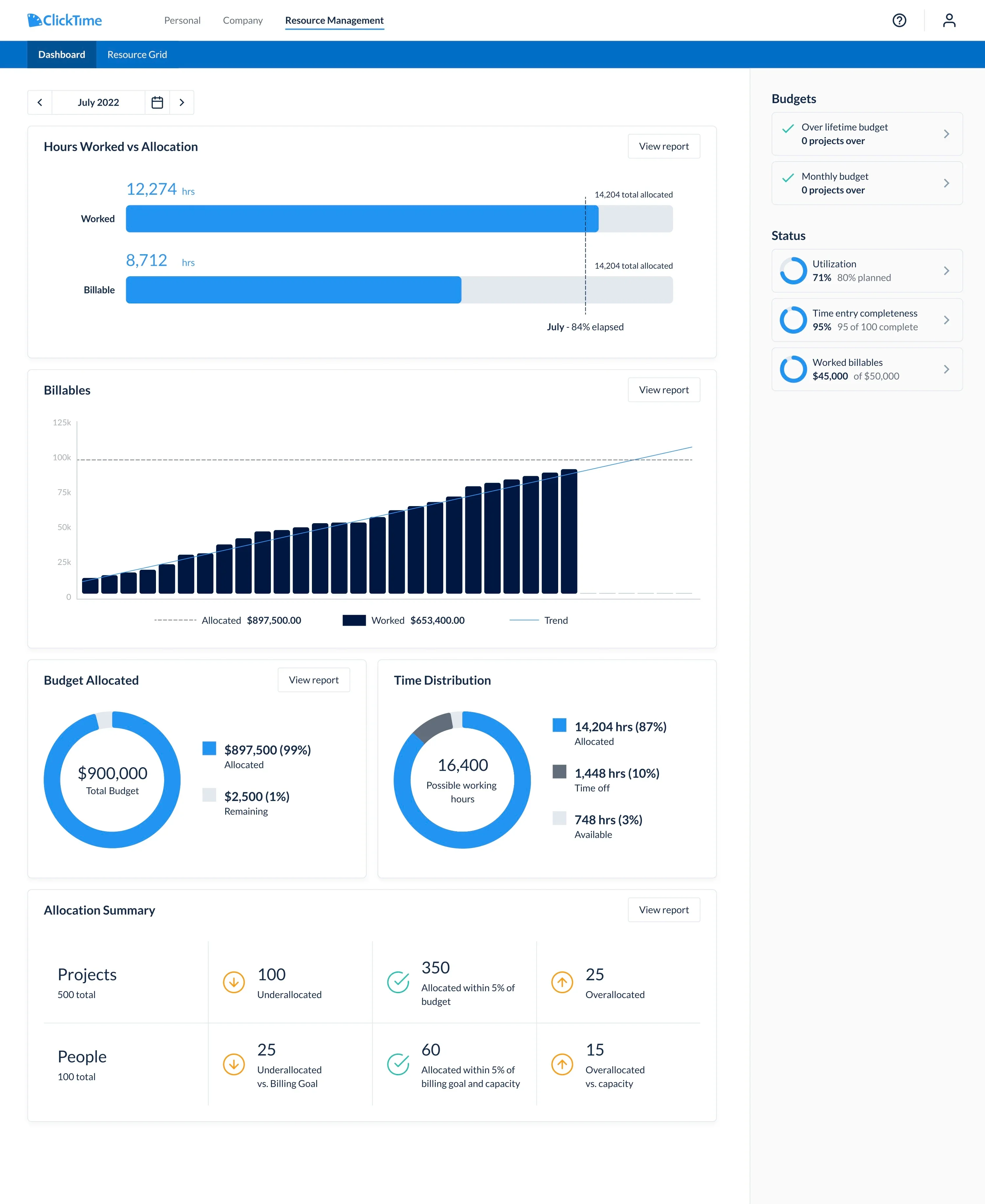Click the July 2022 date field
Screen dimensions: 985x1204
[x=98, y=103]
